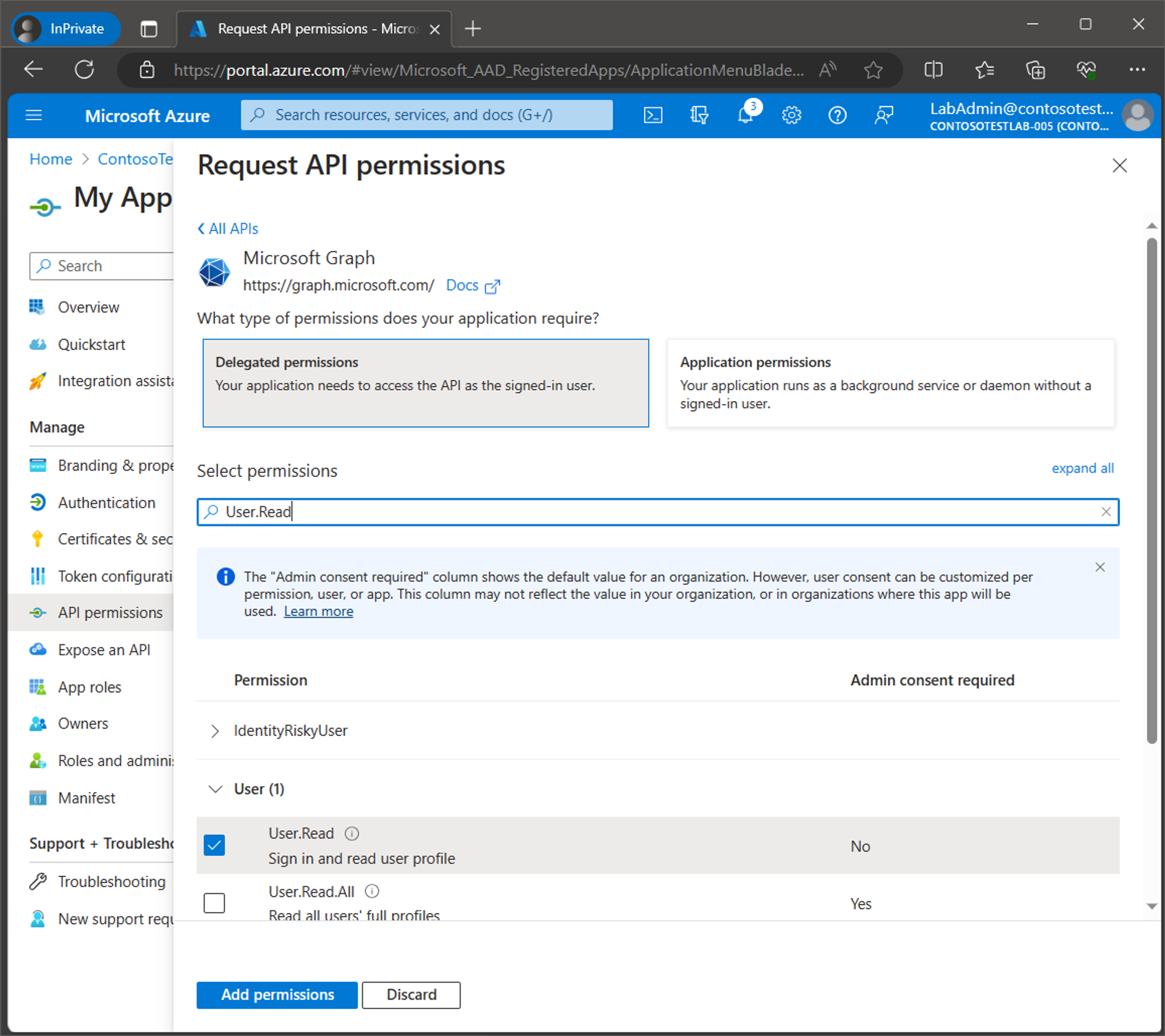The width and height of the screenshot is (1165, 1036).
Task: Click Add permissions button
Action: point(277,995)
